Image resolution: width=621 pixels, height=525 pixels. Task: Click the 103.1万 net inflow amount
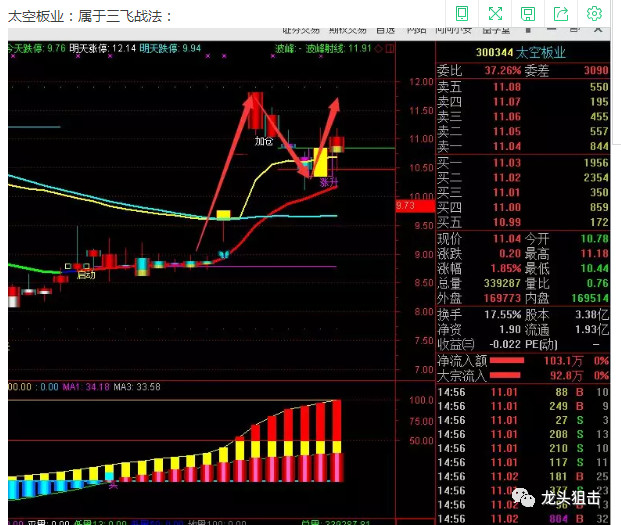[563, 361]
